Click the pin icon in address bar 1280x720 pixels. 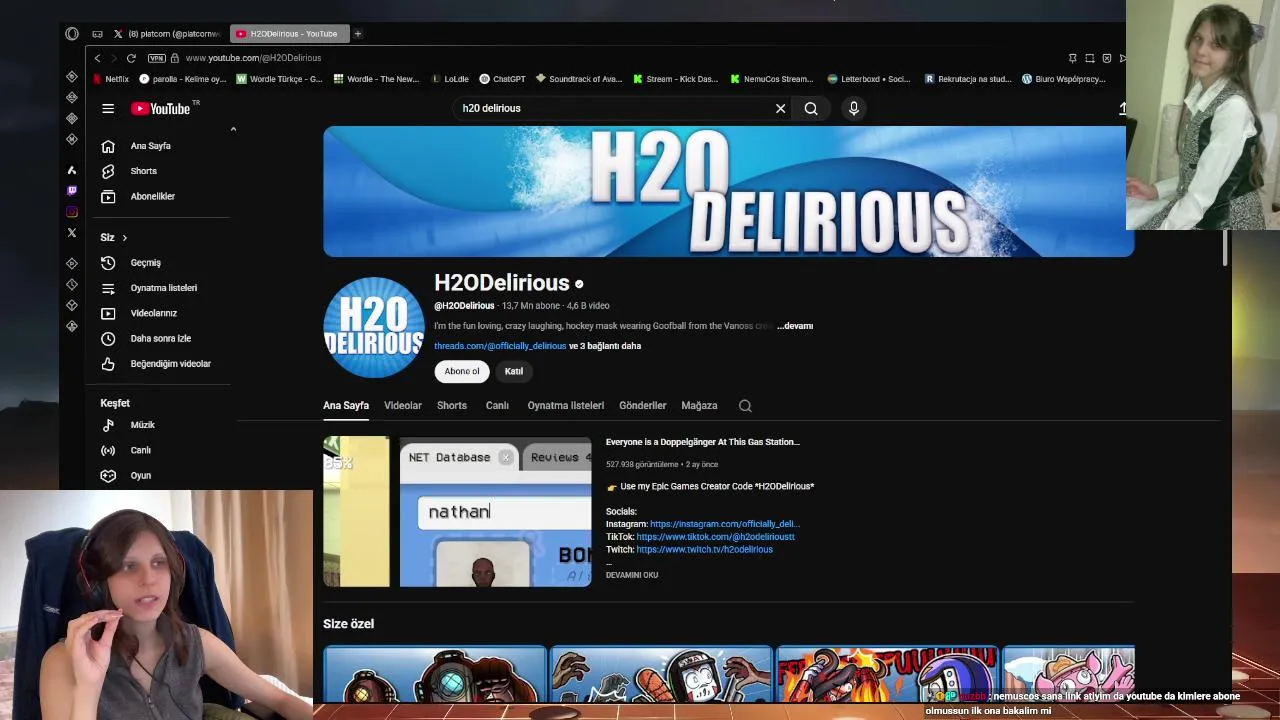click(1073, 58)
